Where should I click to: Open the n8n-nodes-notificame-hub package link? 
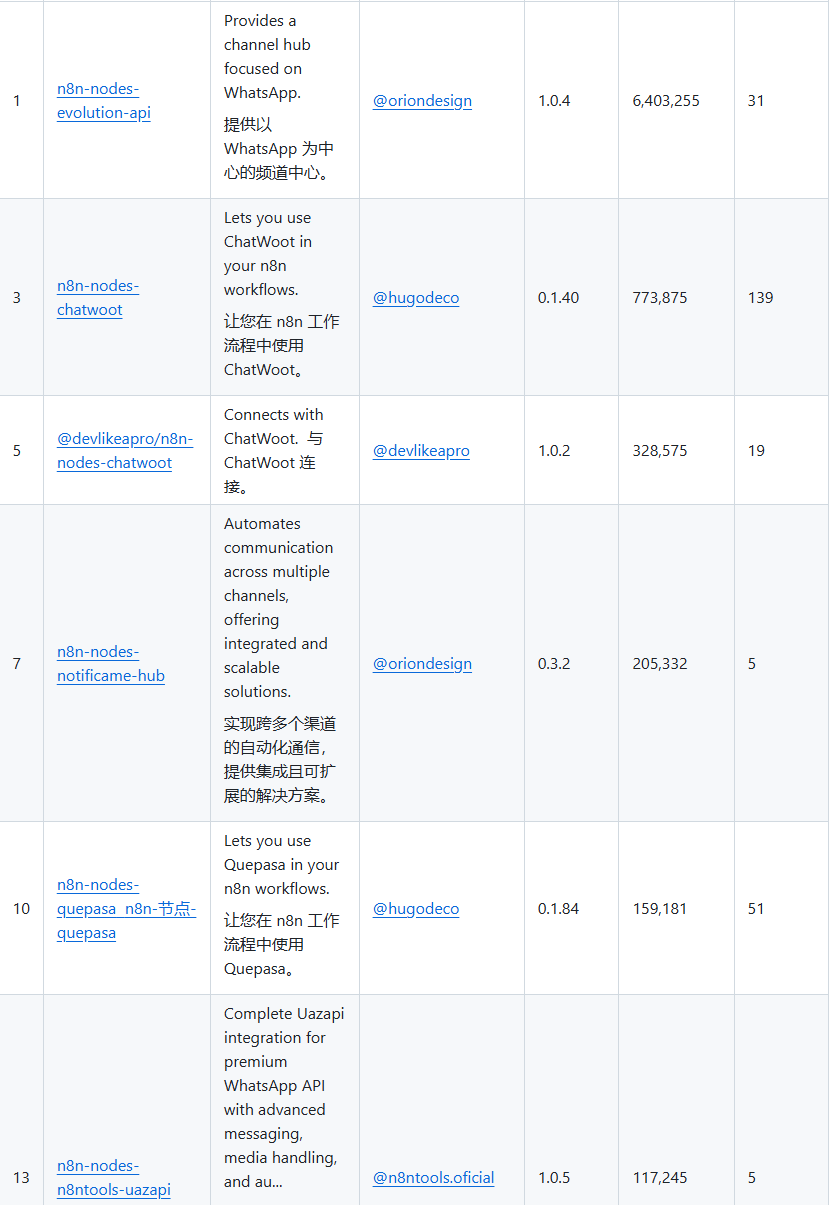(x=110, y=664)
